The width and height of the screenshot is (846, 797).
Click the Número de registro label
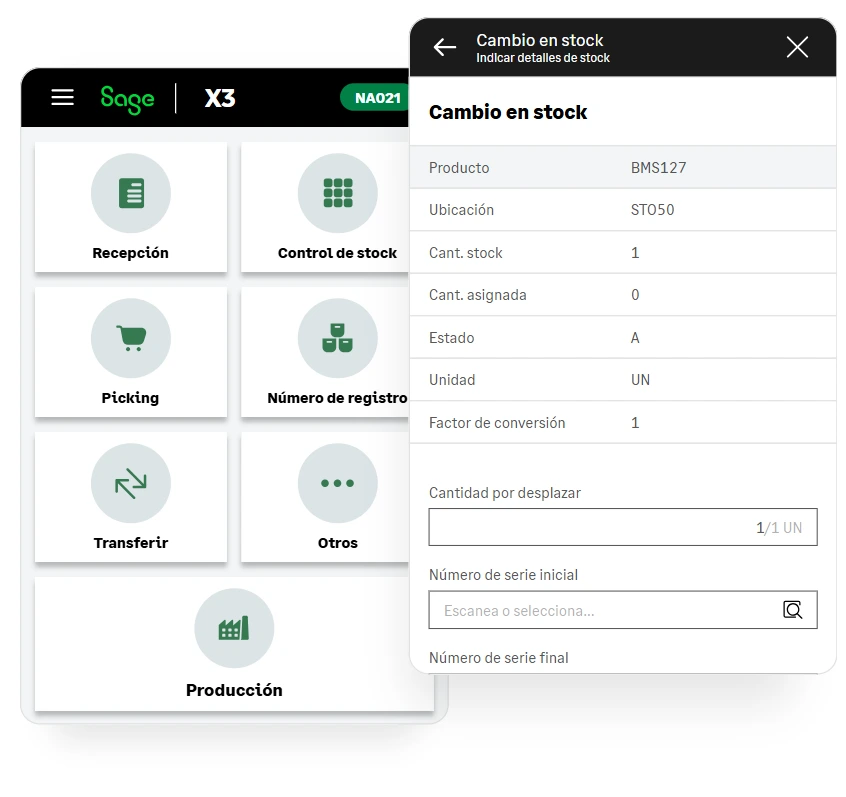(337, 398)
